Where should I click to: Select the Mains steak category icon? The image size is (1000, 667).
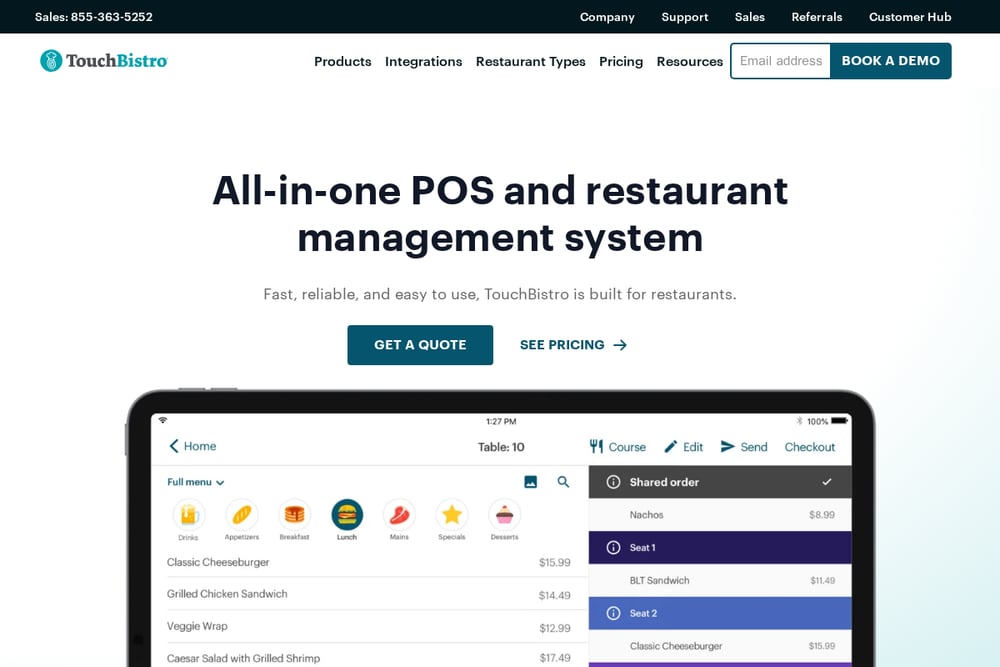[x=399, y=515]
